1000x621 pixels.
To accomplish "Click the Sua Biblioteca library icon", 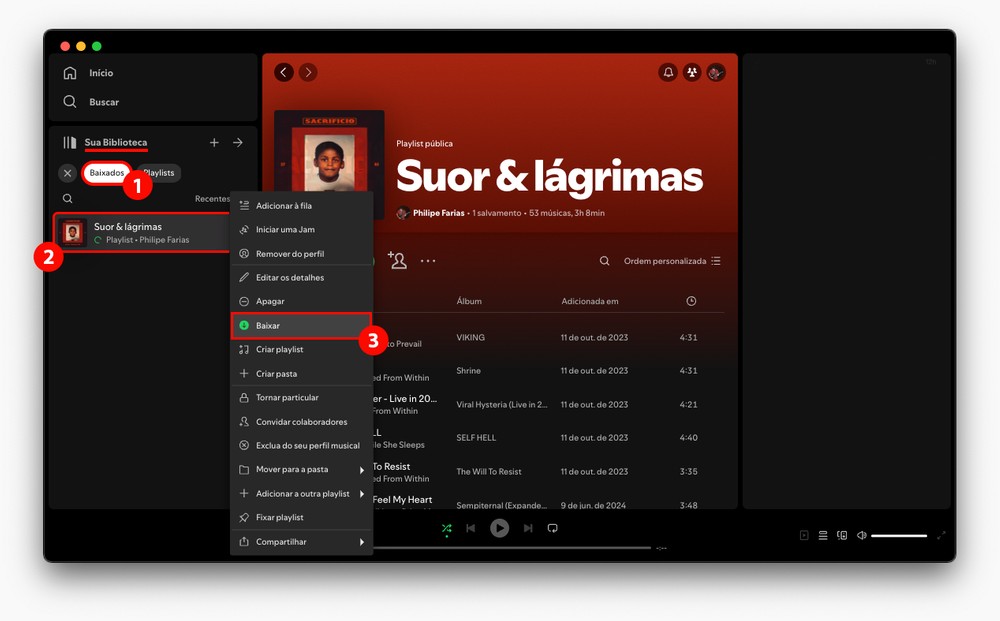I will 70,142.
